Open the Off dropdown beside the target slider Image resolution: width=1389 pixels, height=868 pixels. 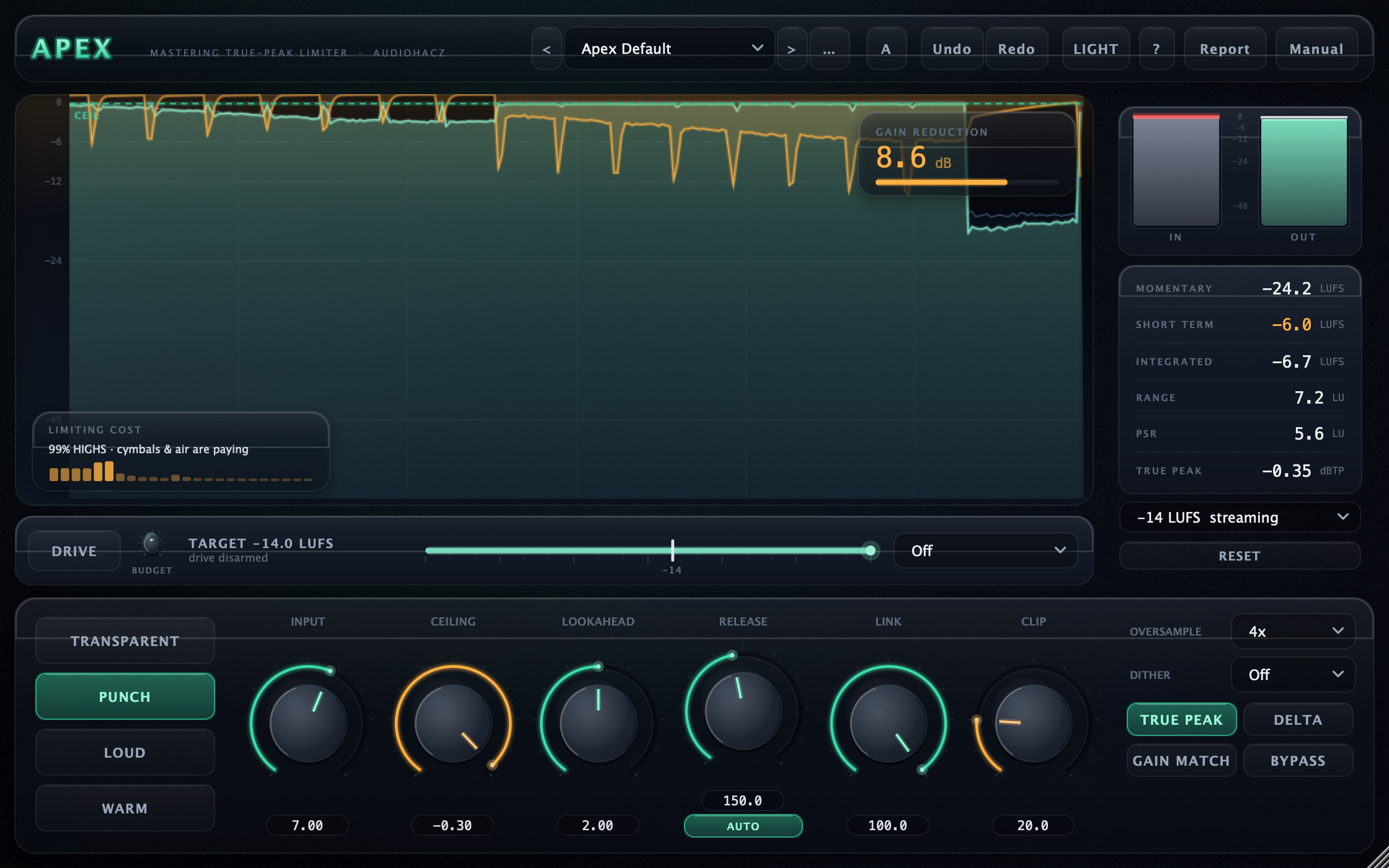(x=986, y=551)
